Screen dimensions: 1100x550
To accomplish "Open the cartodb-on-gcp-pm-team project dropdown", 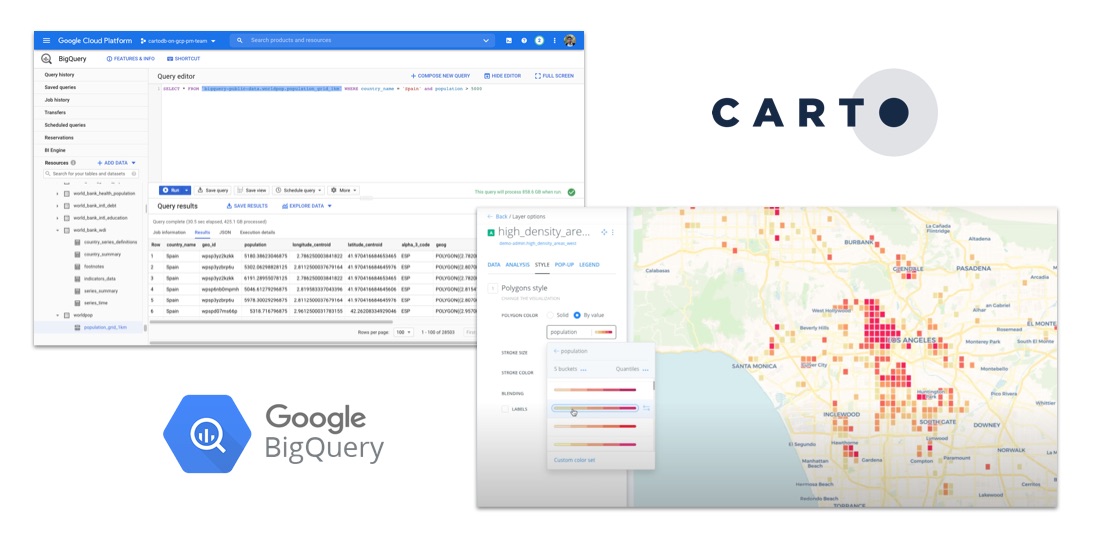I will click(x=178, y=41).
